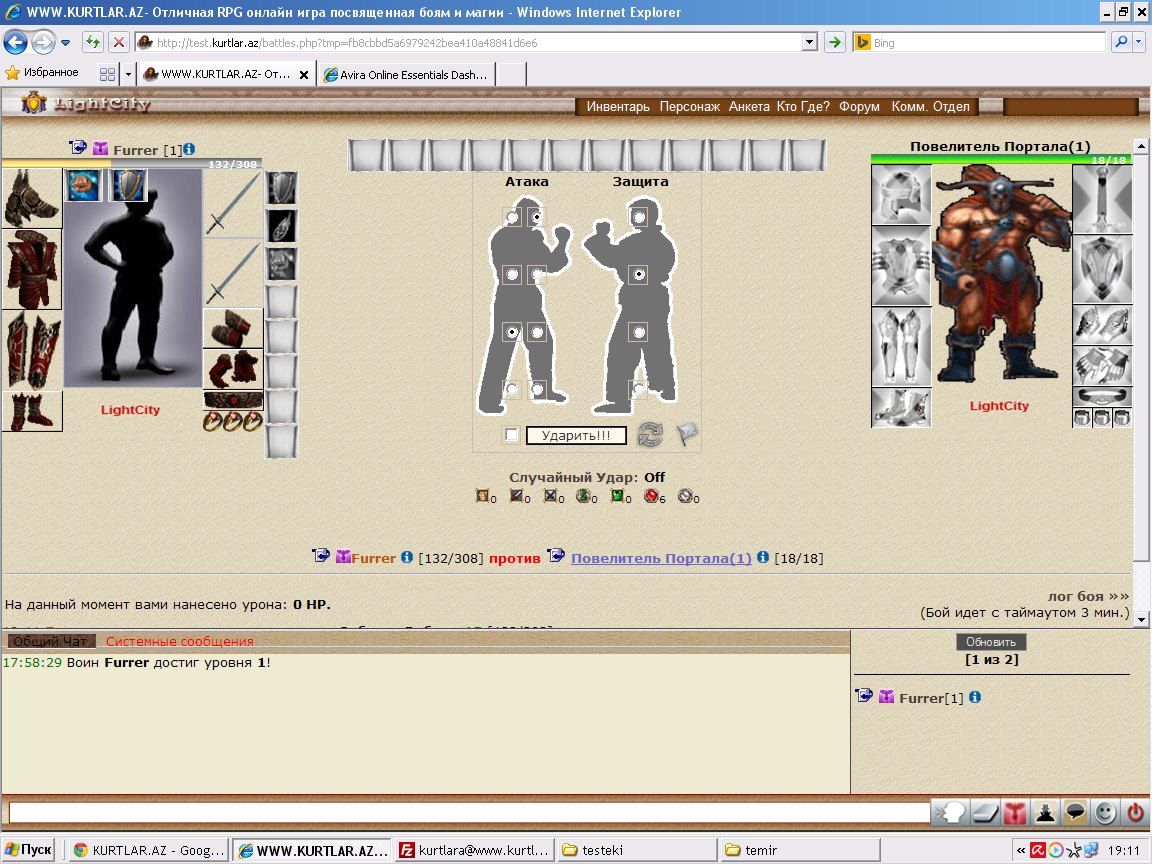The height and width of the screenshot is (864, 1152).
Task: Click the browser address bar
Action: point(469,43)
